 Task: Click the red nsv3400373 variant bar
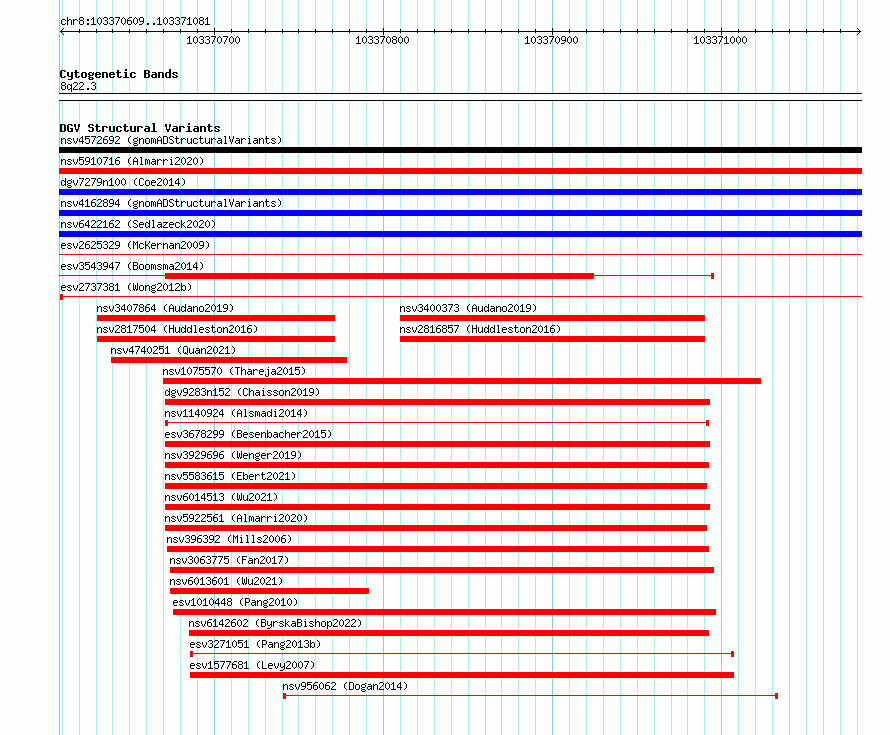(552, 318)
